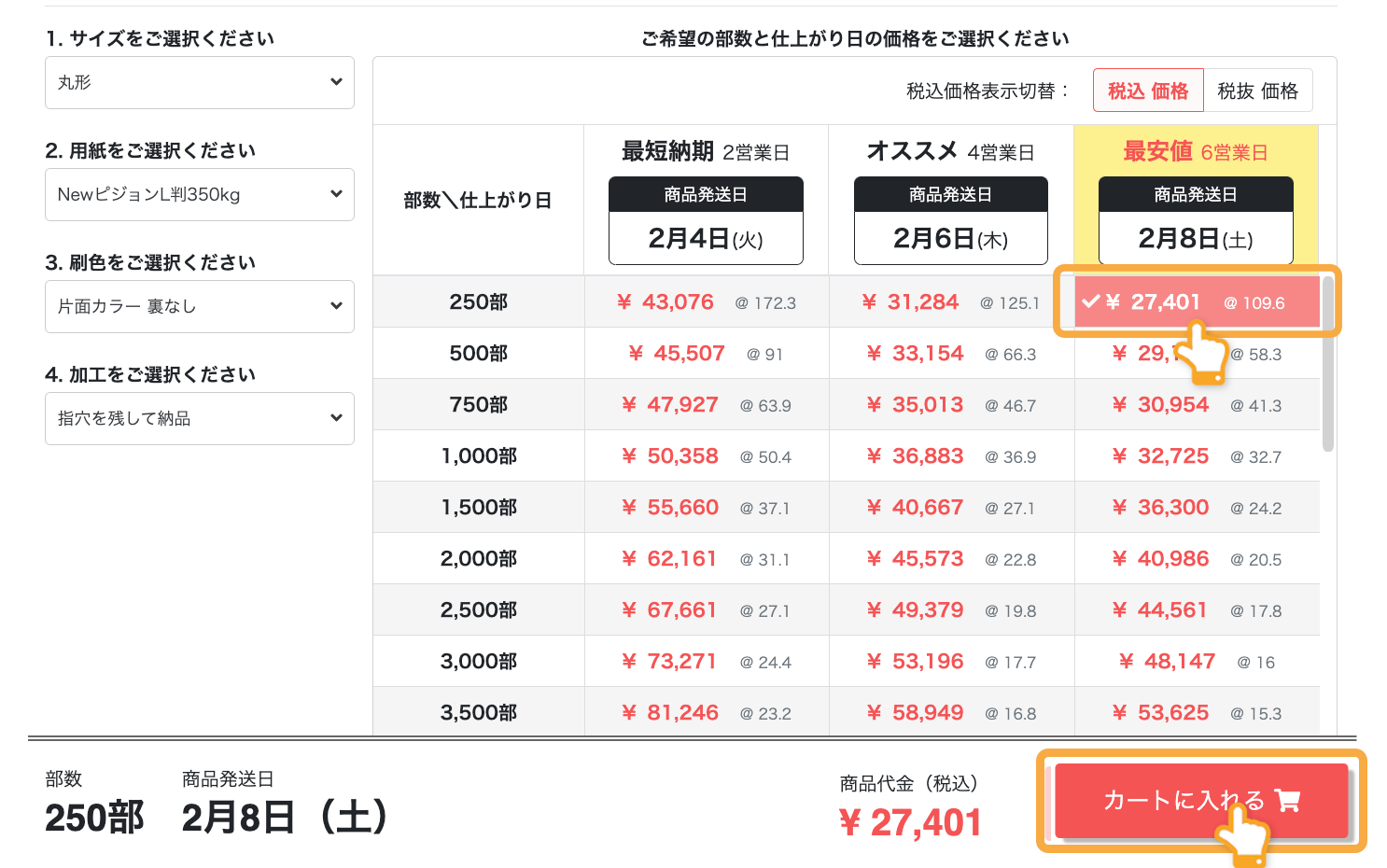Click the checkmark on the selected ¥27,401 price
The image size is (1387, 868).
[x=1090, y=301]
